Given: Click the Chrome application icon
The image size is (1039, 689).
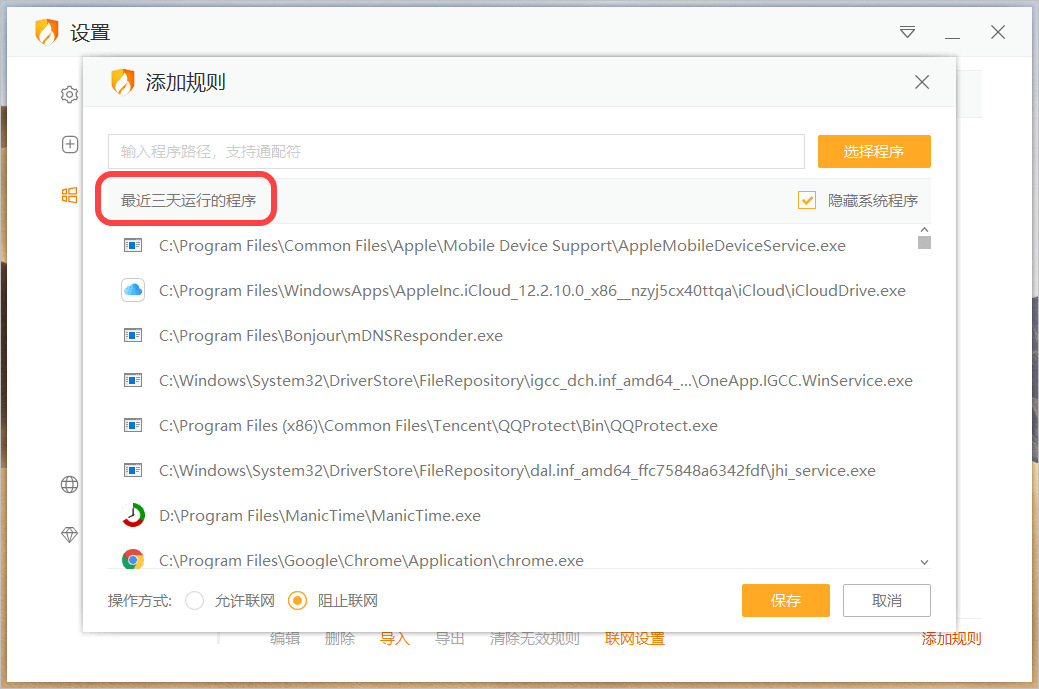Looking at the screenshot, I should [x=133, y=560].
